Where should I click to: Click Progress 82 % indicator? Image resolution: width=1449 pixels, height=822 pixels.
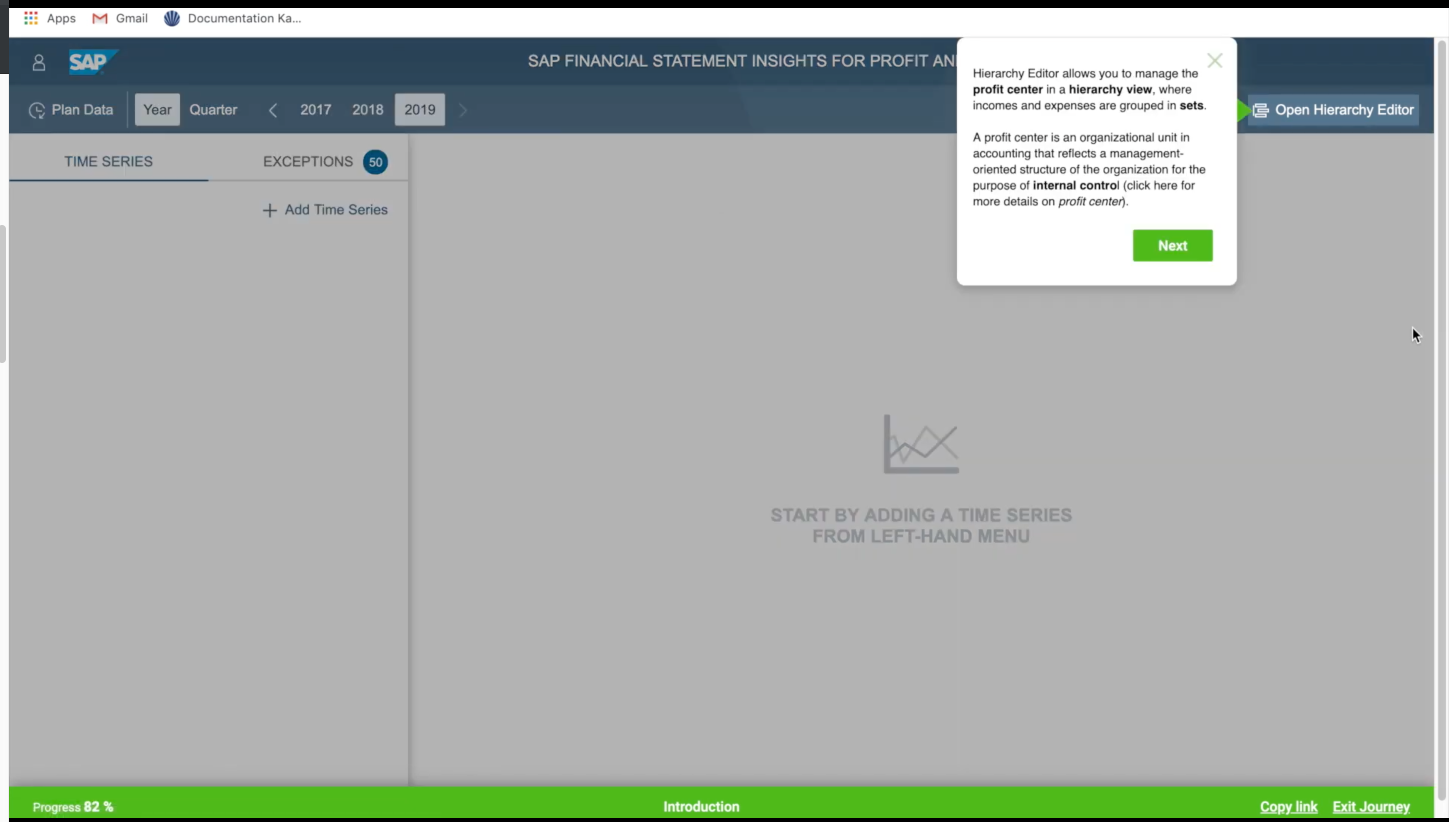point(73,807)
